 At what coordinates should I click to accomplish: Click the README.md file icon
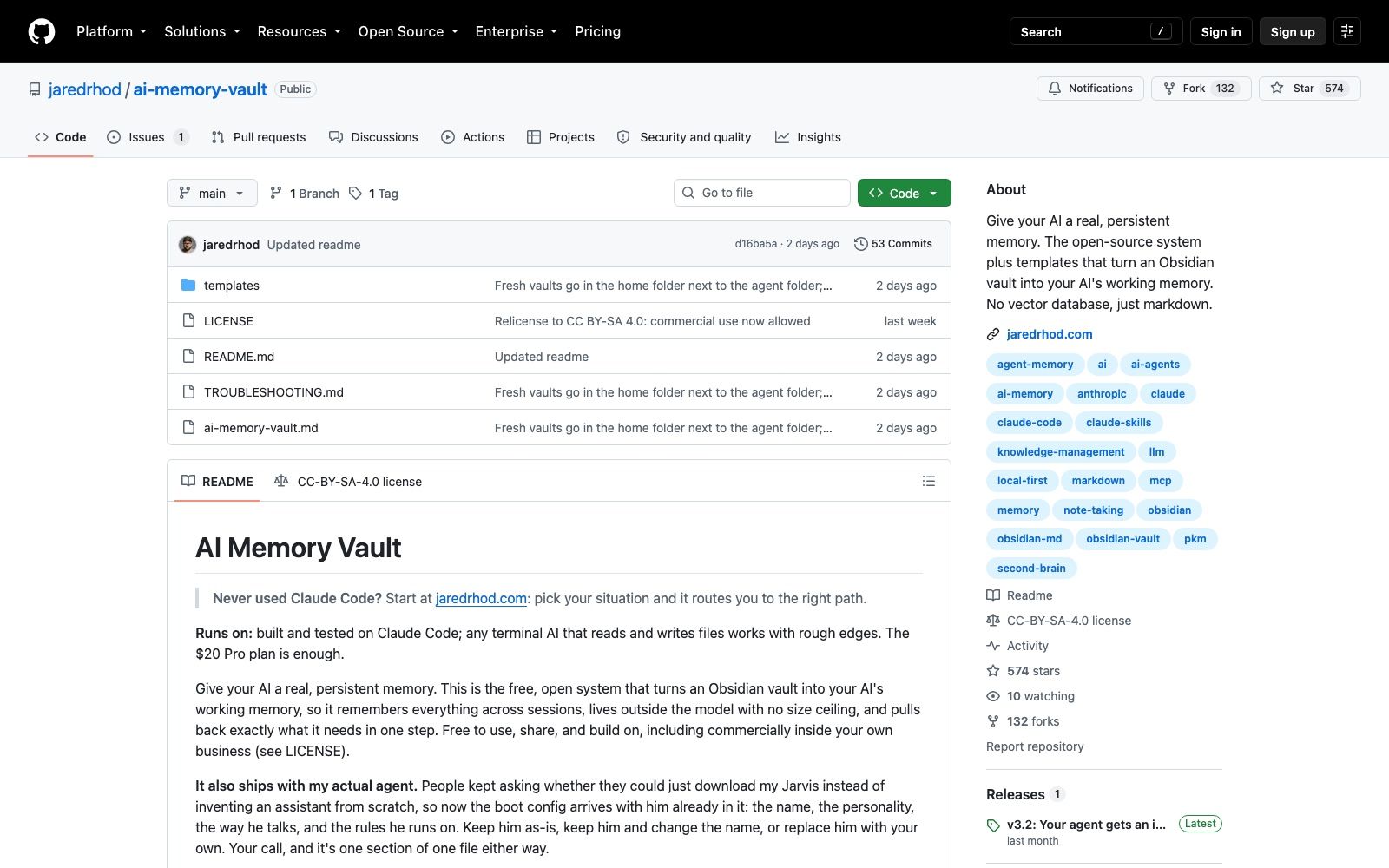tap(188, 356)
